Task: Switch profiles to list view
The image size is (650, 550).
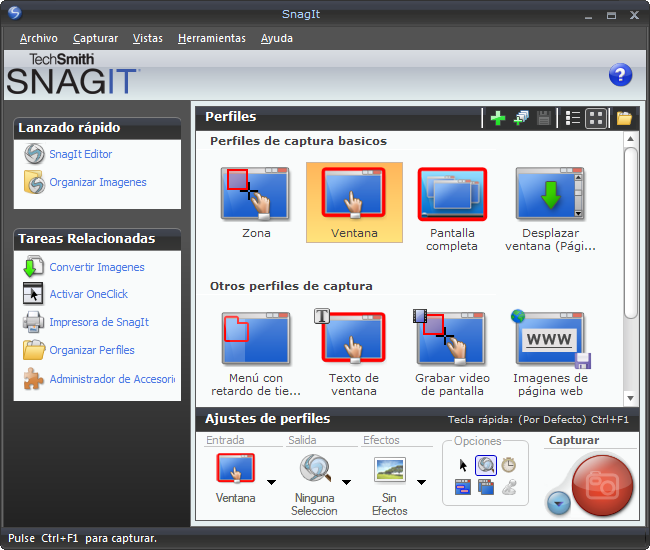Action: [573, 118]
